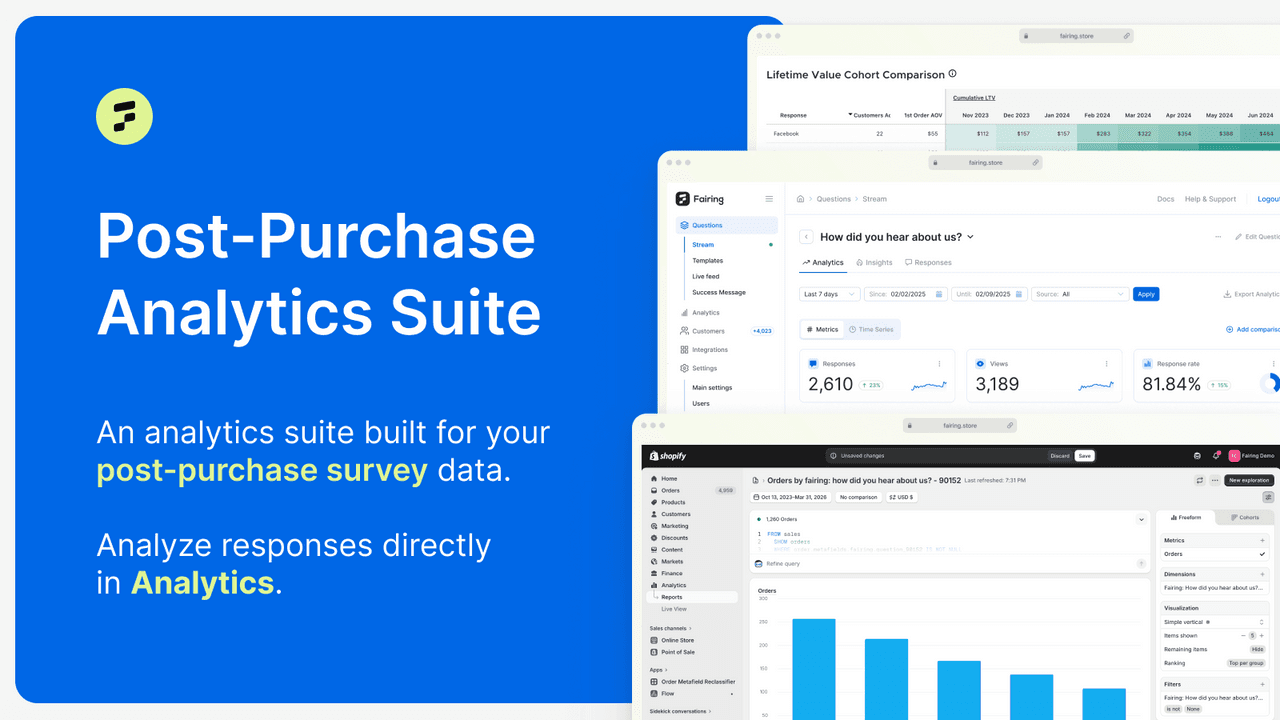Open the Oct 13, 2023–Mar 31, 2026 date picker
The image size is (1280, 720).
pos(792,497)
